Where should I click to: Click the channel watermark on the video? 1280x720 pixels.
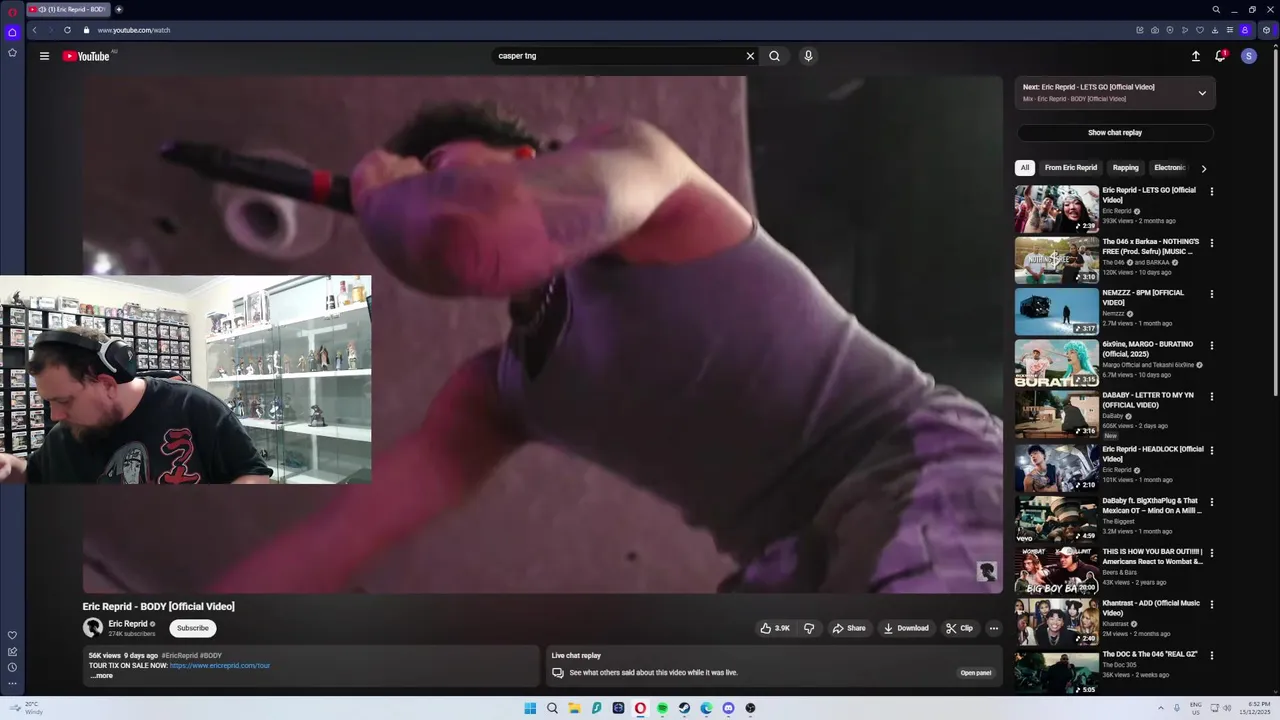pos(987,571)
